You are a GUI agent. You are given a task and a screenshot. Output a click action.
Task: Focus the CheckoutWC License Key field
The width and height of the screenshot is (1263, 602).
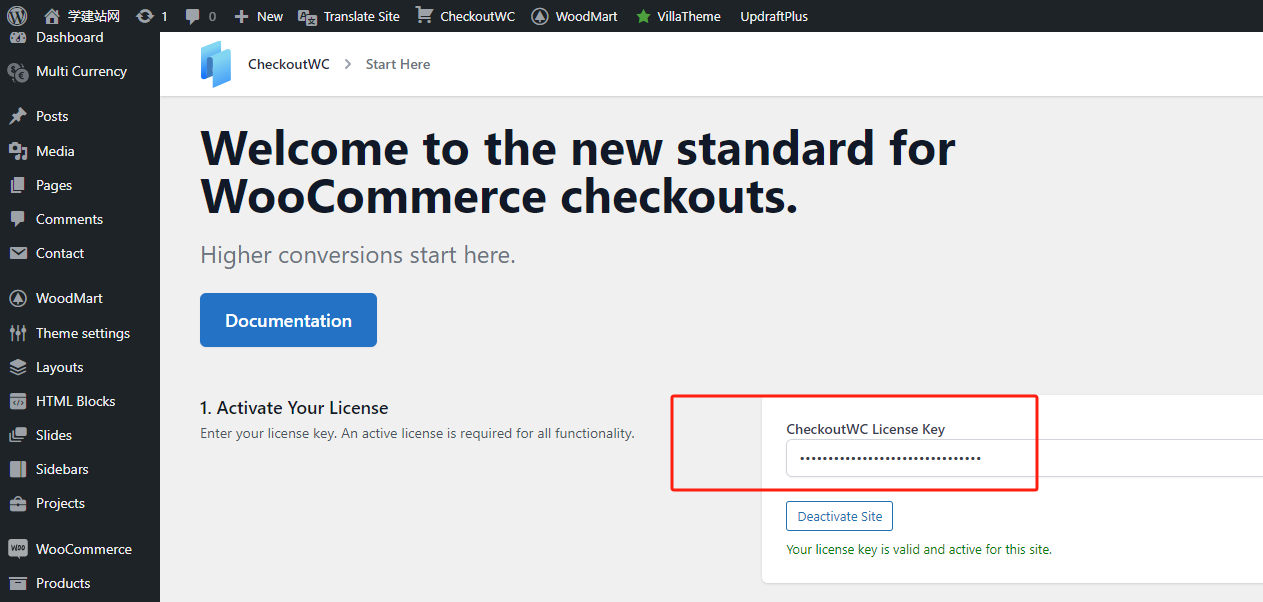(x=1024, y=458)
